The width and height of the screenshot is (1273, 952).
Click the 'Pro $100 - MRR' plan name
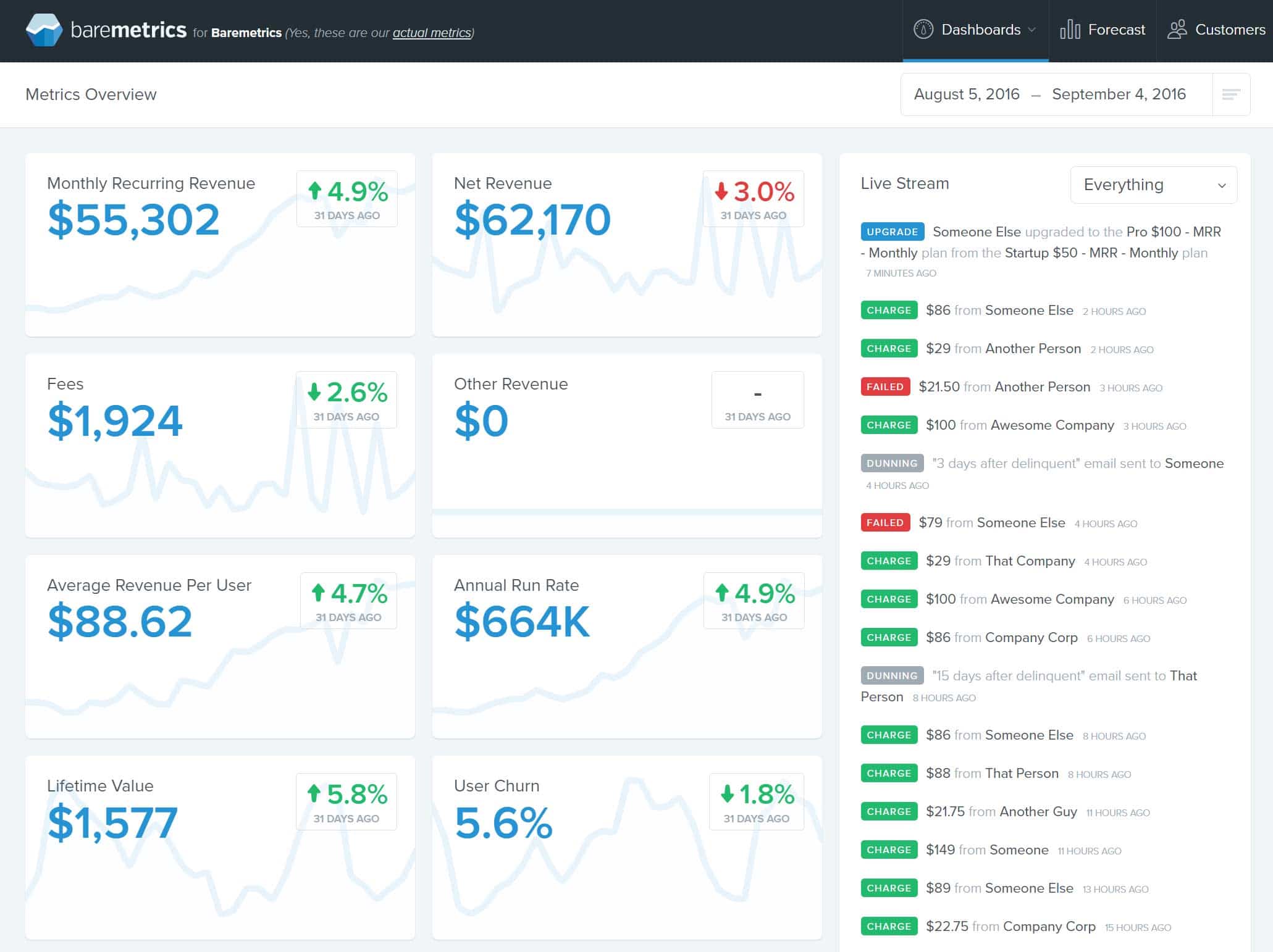[x=1174, y=232]
